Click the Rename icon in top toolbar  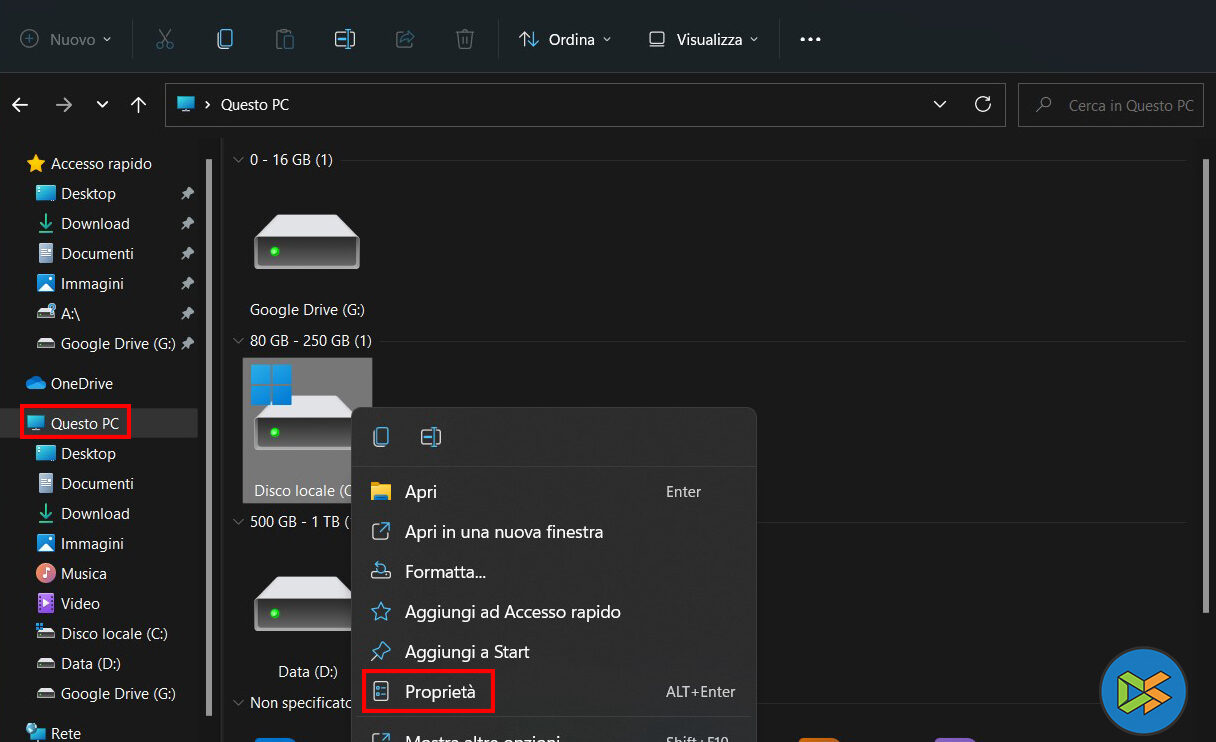point(345,39)
